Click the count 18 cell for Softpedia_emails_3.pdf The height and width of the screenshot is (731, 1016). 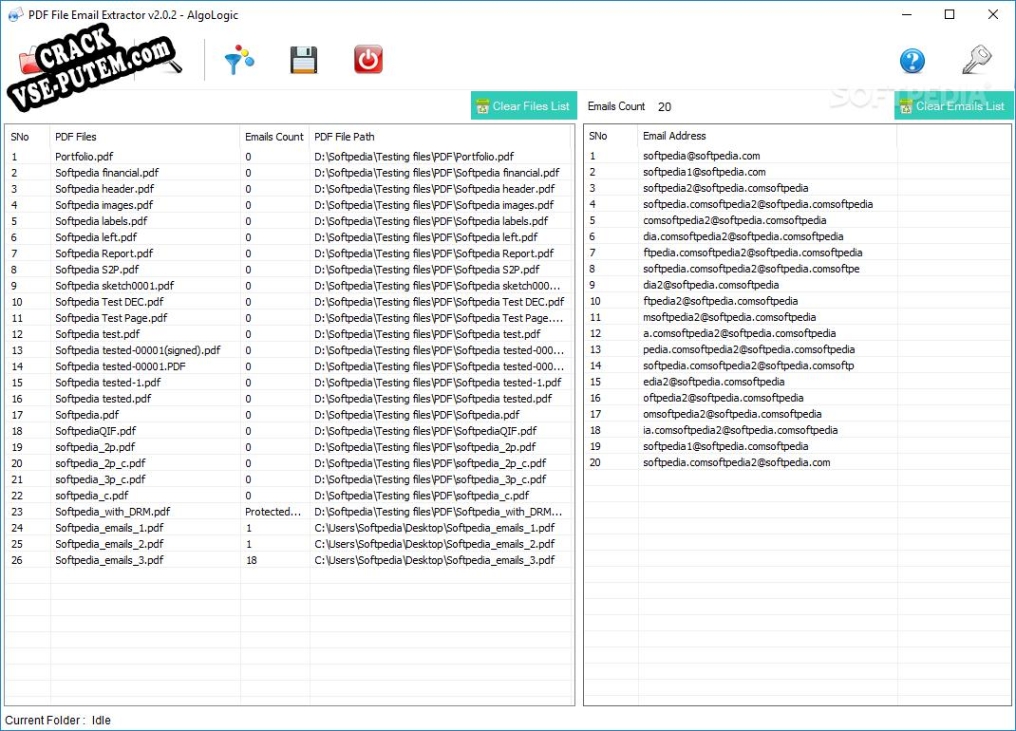click(x=251, y=561)
